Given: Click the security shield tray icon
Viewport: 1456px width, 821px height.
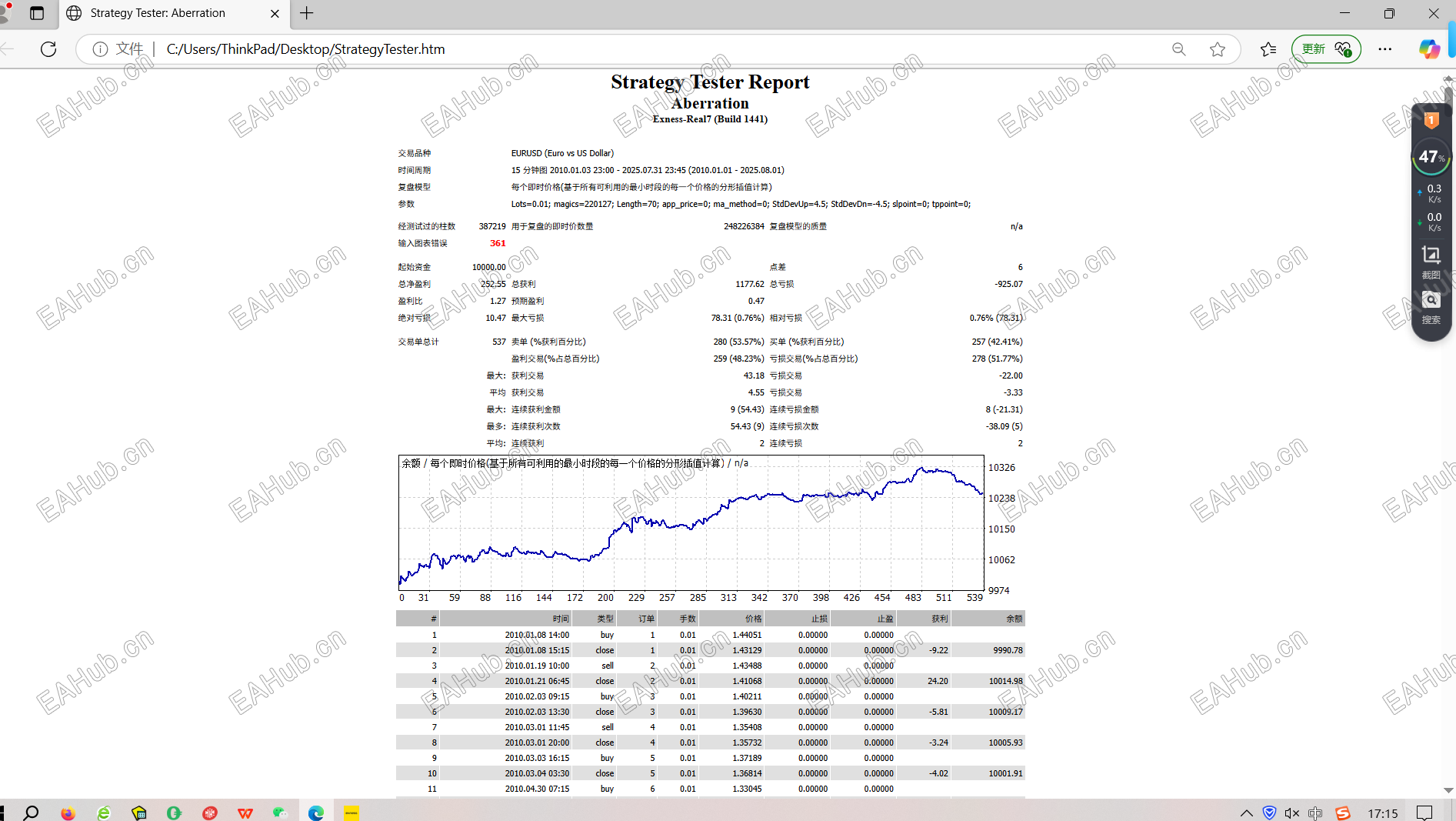Looking at the screenshot, I should click(x=1270, y=813).
